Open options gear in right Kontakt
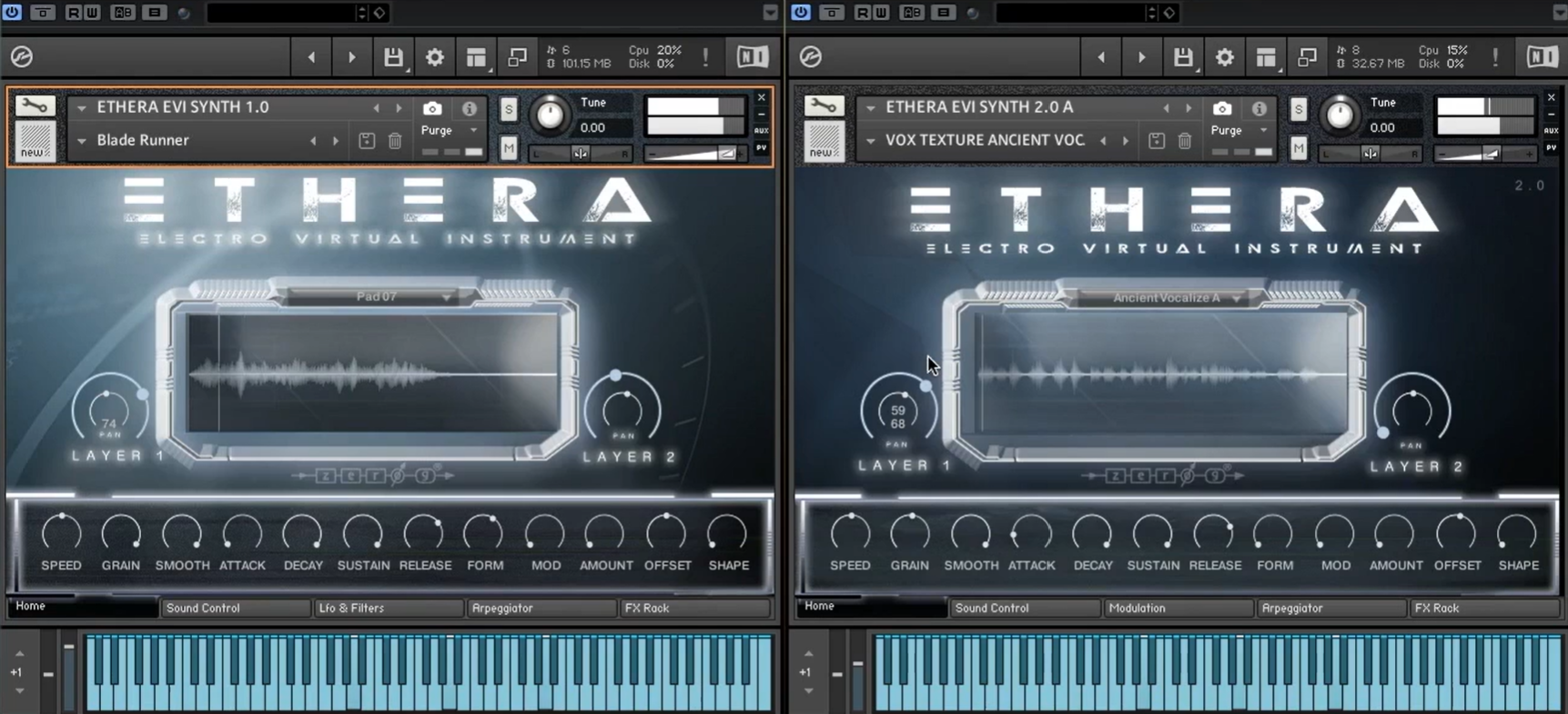 coord(1225,57)
